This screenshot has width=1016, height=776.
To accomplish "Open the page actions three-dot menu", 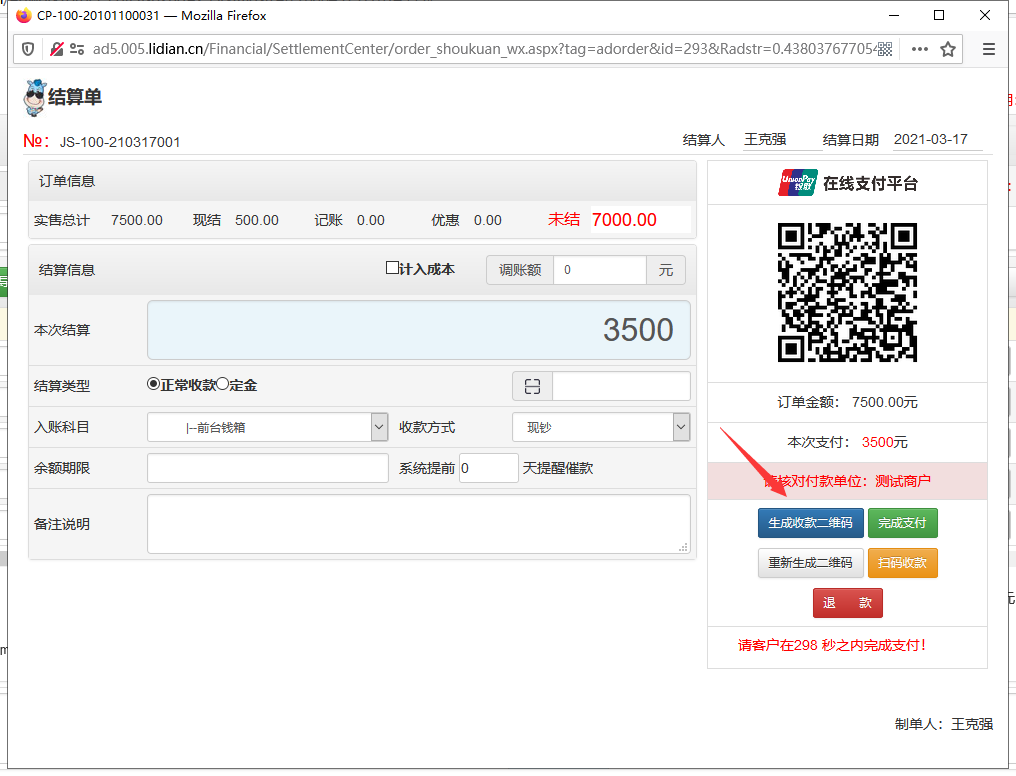I will pos(919,49).
